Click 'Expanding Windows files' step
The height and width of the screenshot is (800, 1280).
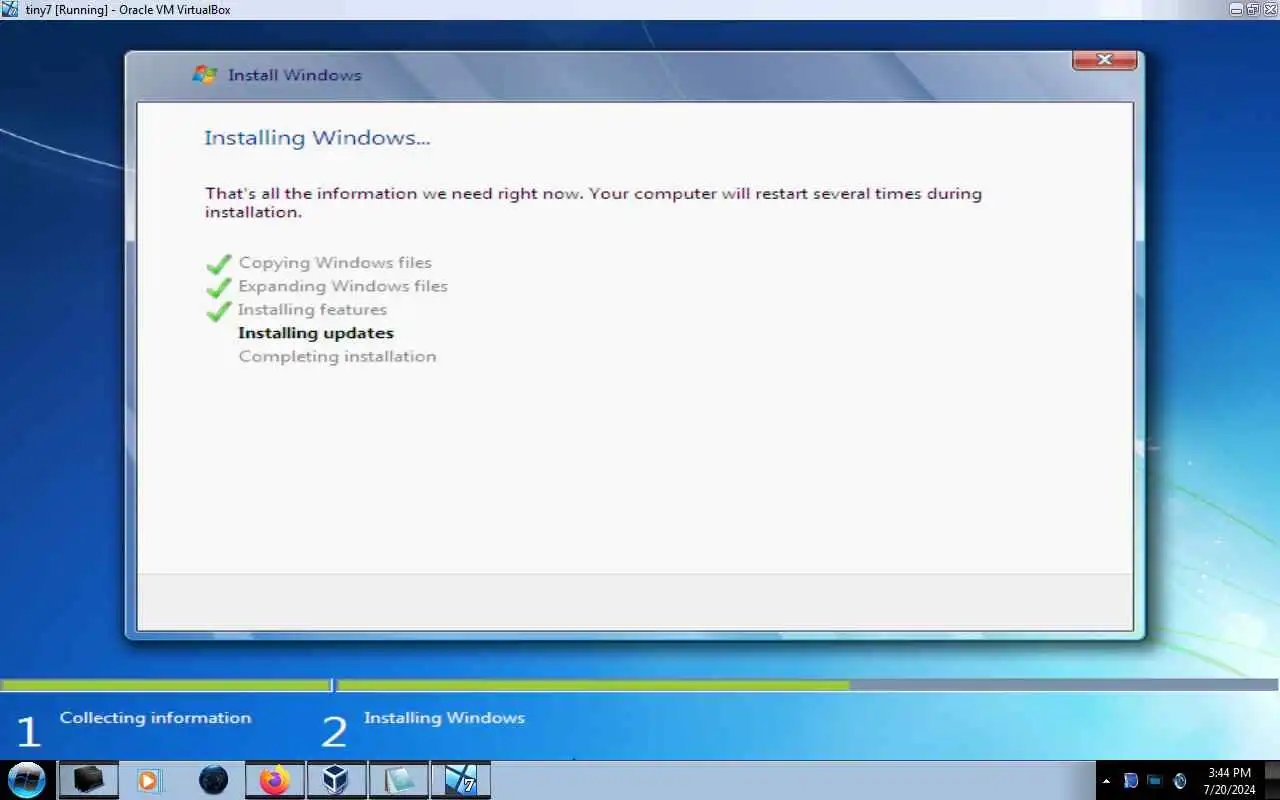[343, 286]
